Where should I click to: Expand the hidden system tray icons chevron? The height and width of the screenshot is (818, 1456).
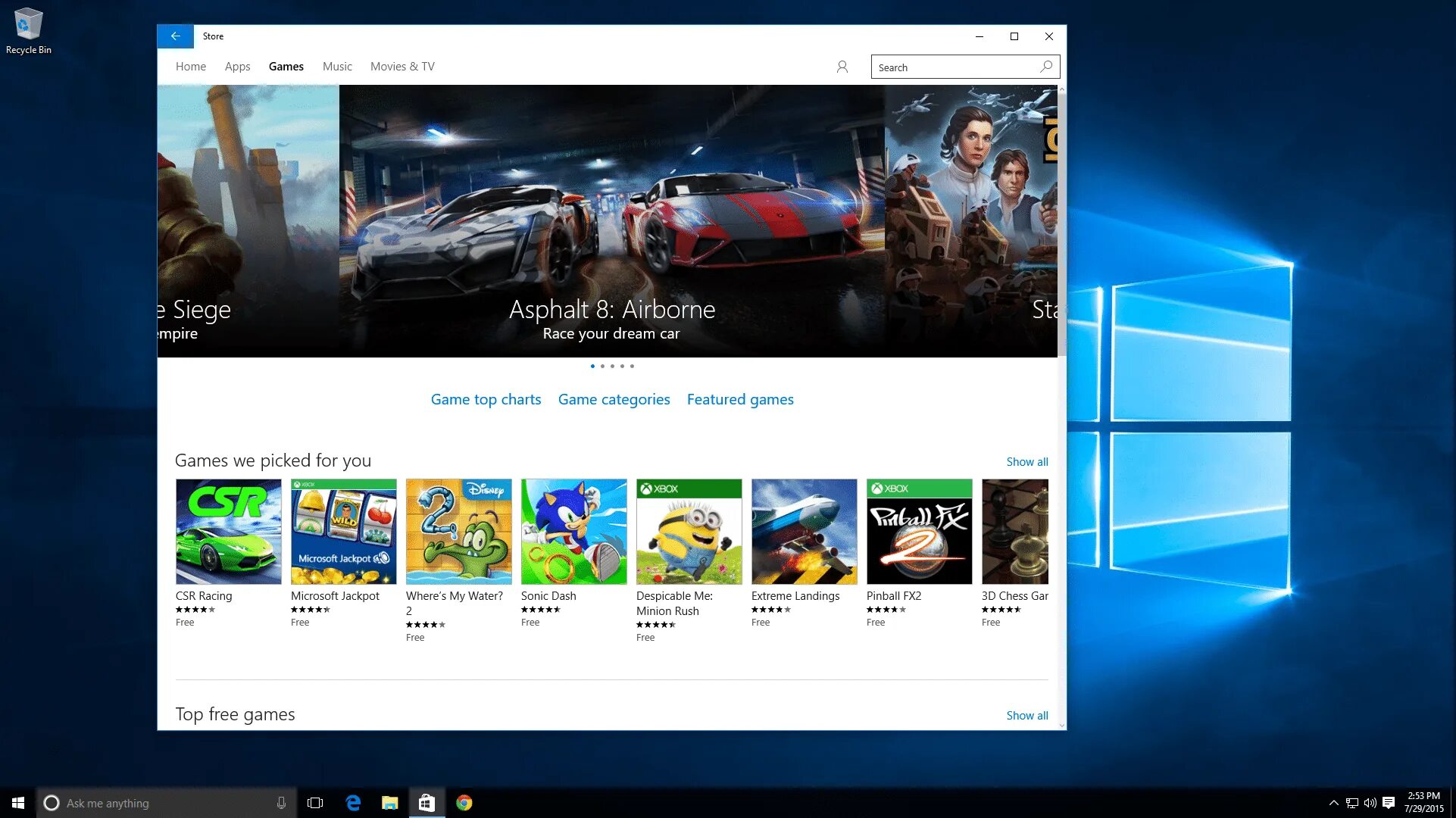pyautogui.click(x=1333, y=803)
